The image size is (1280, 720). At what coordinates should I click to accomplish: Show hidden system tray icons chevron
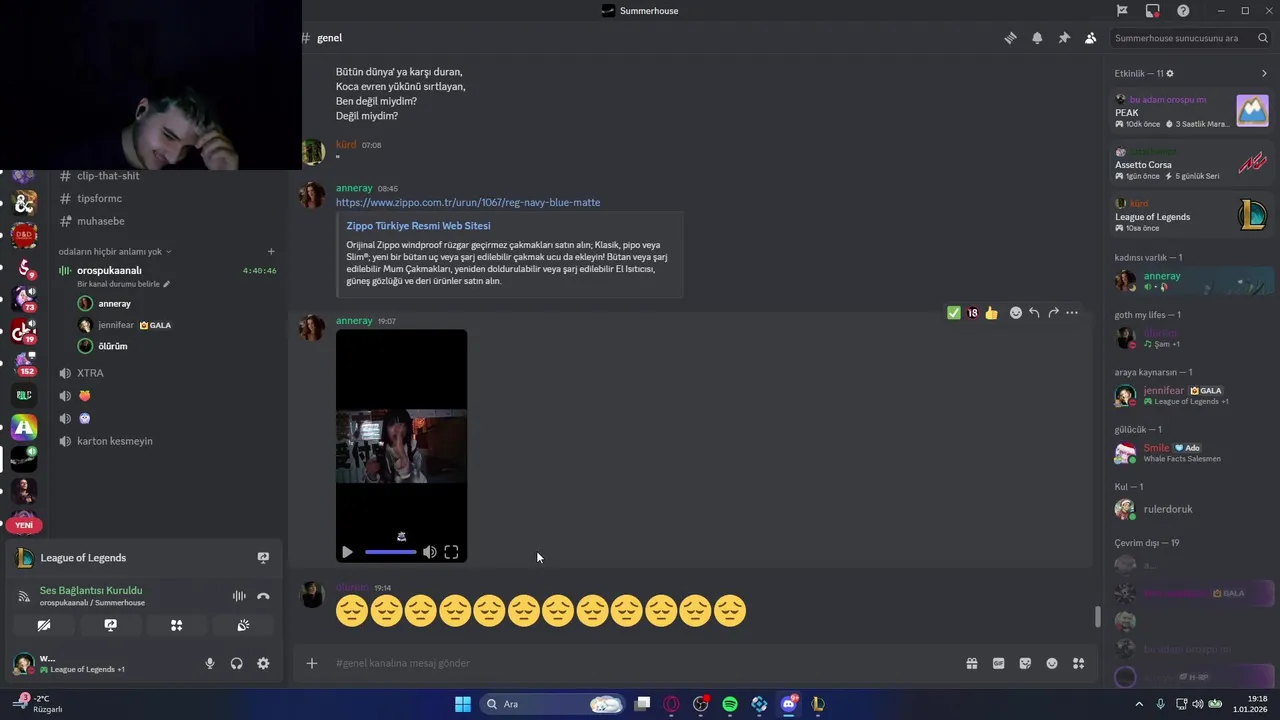(1139, 704)
